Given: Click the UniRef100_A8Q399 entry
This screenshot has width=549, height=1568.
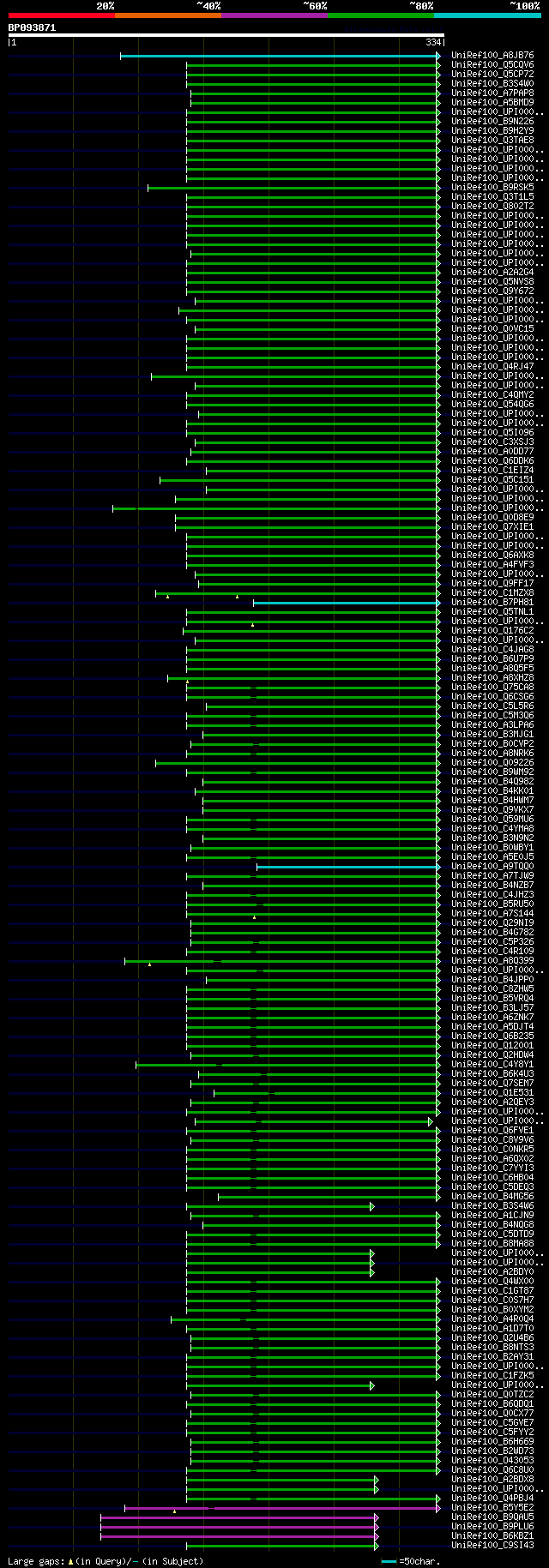Looking at the screenshot, I should [x=492, y=961].
